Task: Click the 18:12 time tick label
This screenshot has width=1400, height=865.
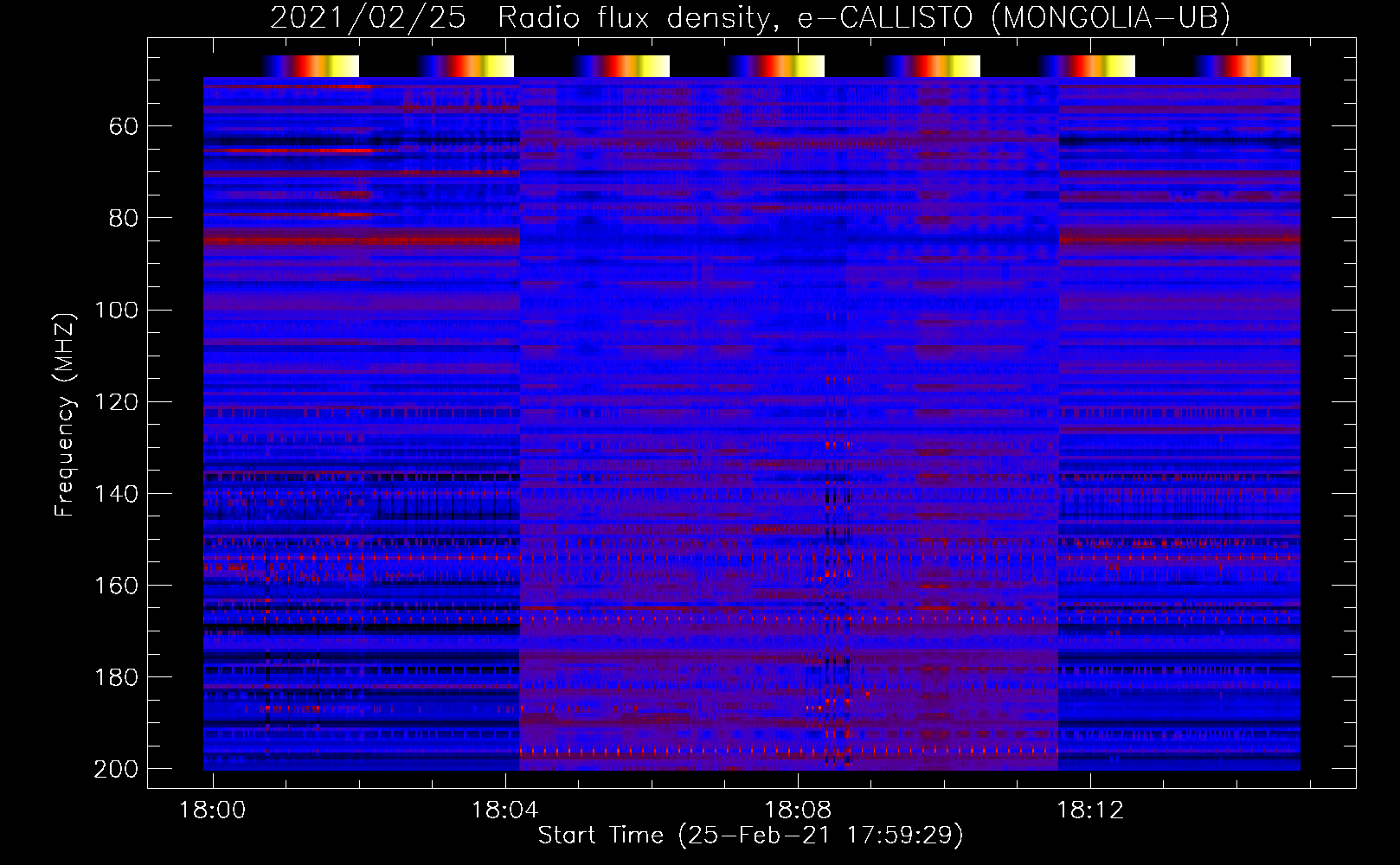Action: (1090, 811)
